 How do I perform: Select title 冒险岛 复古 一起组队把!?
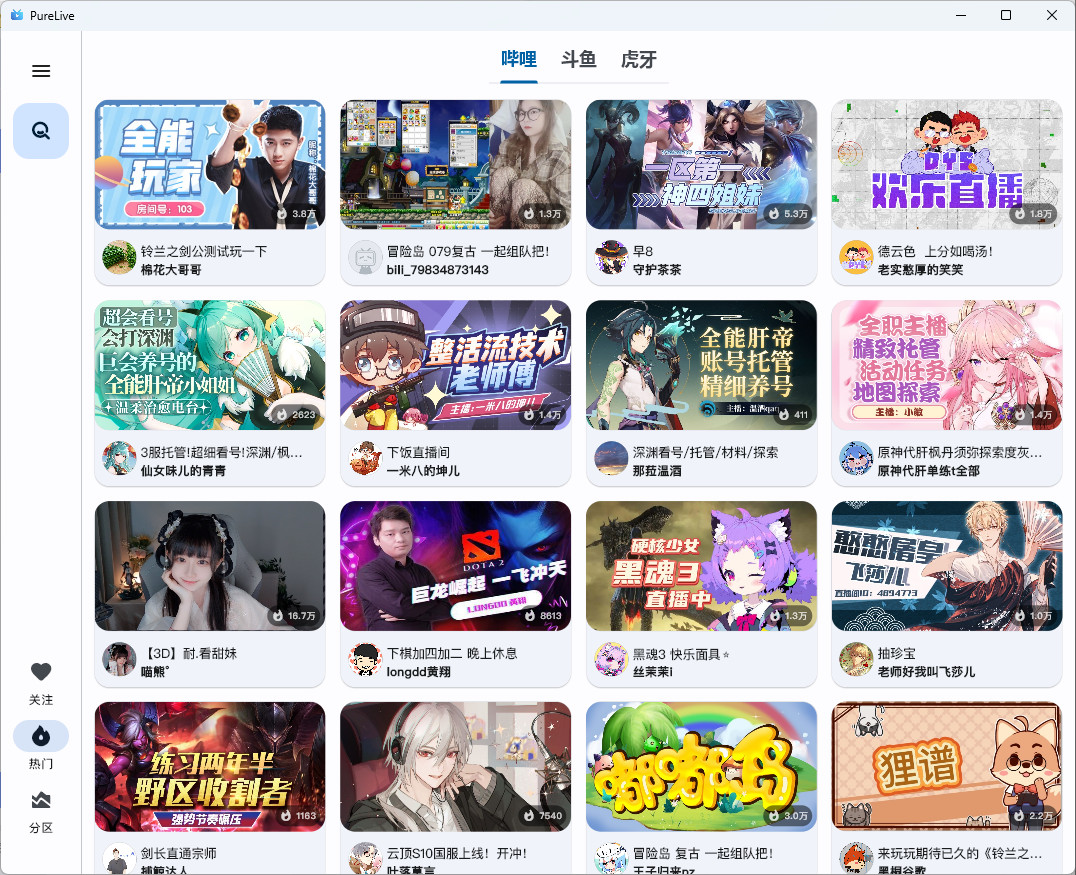point(703,853)
